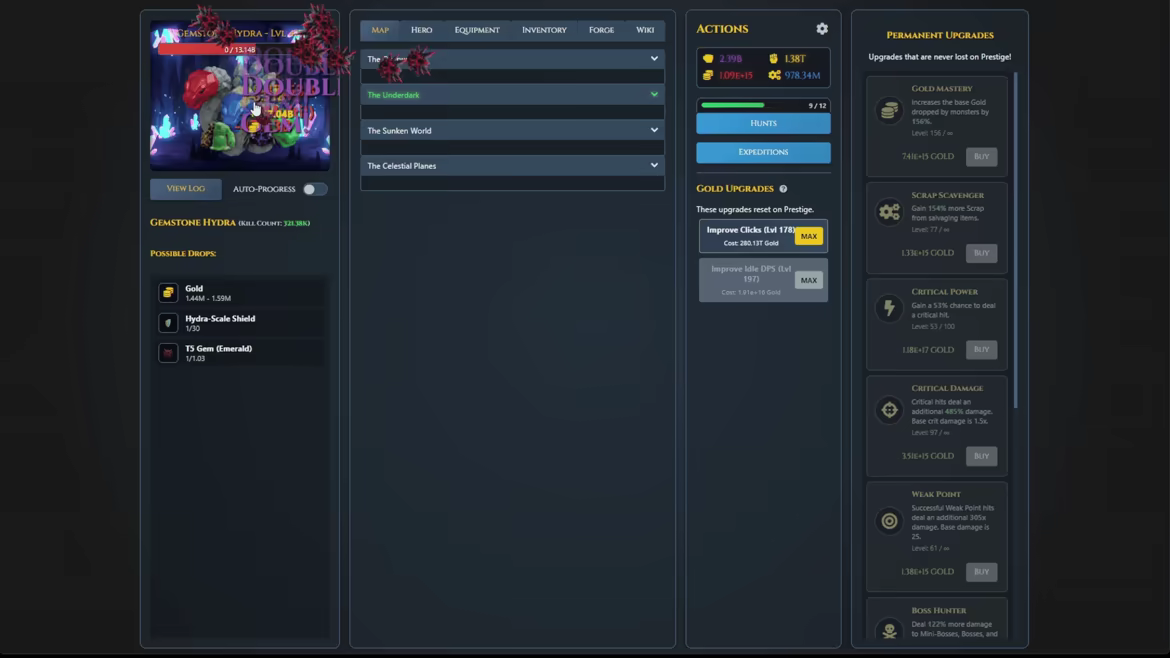The height and width of the screenshot is (658, 1170).
Task: Max out the Improve Idle DPS upgrade
Action: (x=809, y=281)
